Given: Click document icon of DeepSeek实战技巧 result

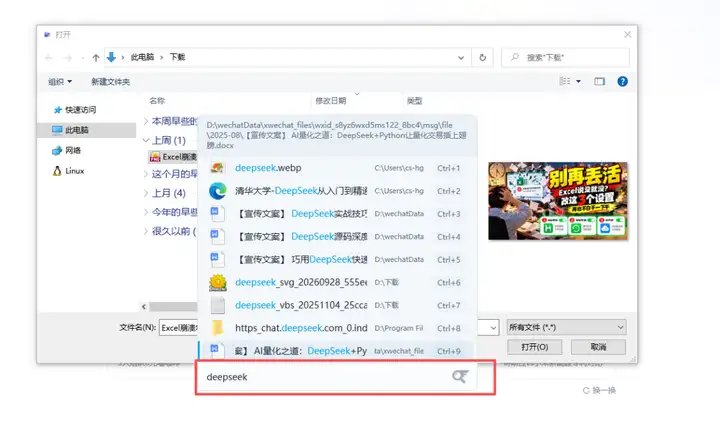Looking at the screenshot, I should coord(217,213).
